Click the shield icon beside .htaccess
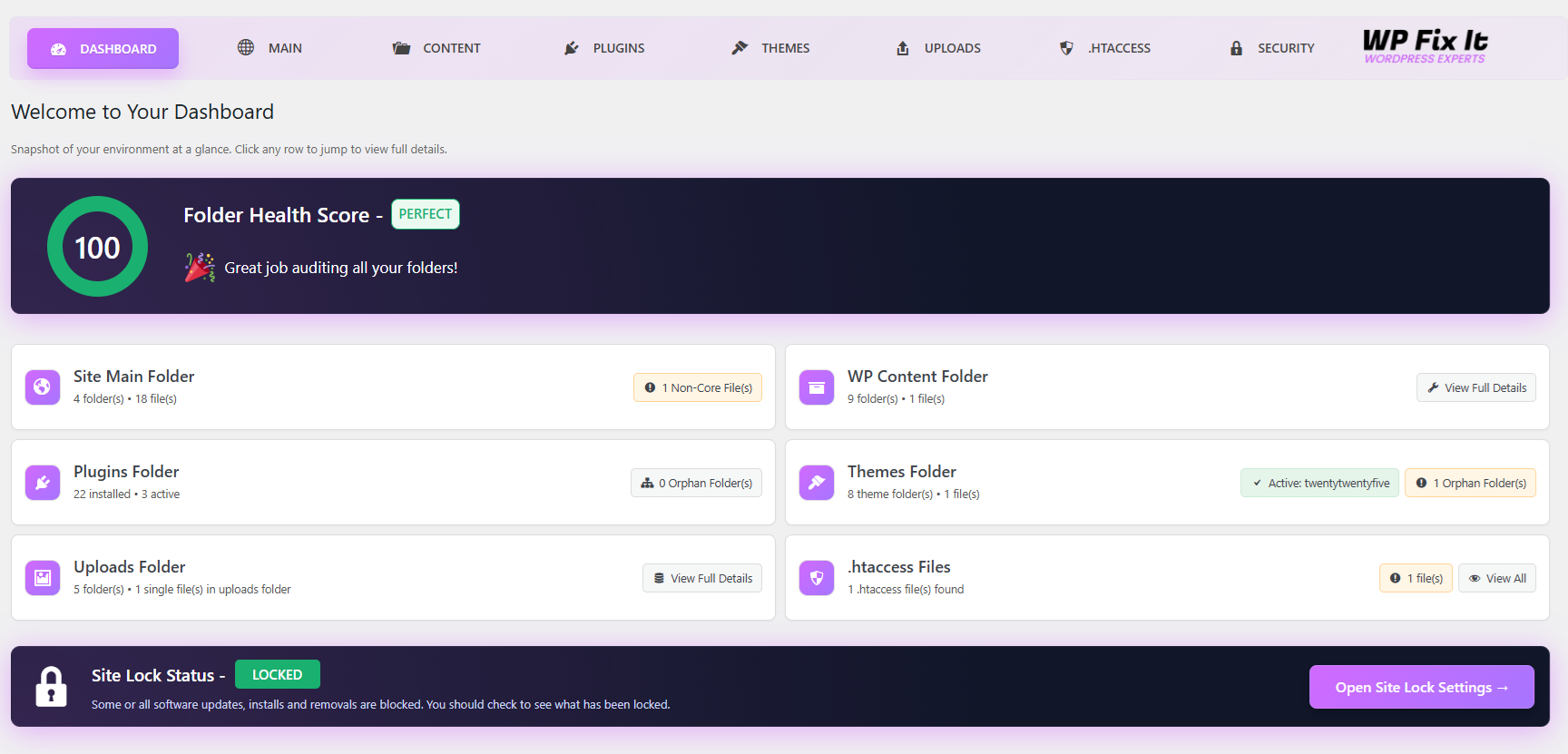Viewport: 1568px width, 754px height. (1066, 48)
